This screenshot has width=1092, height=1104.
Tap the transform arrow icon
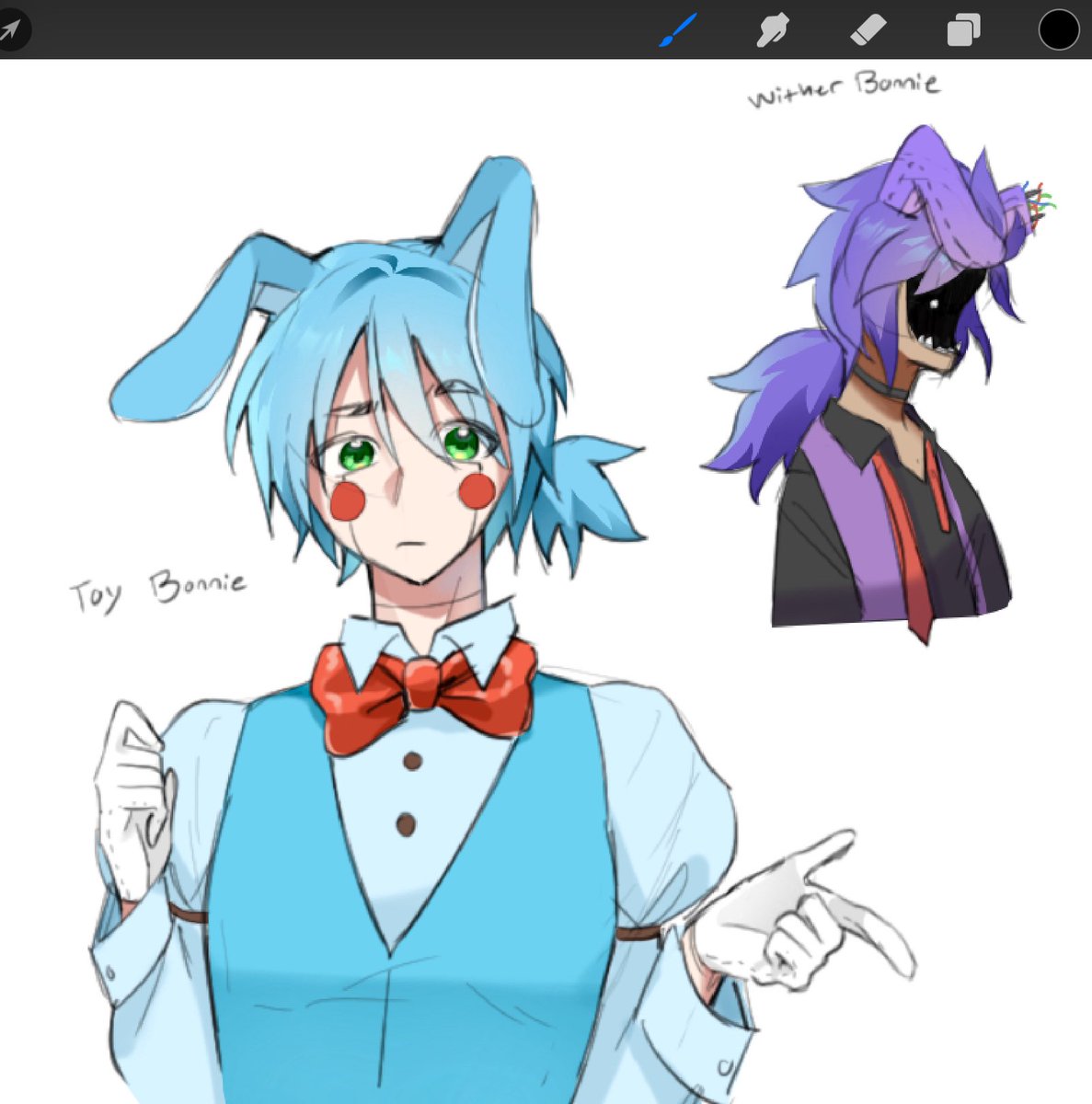tap(11, 30)
